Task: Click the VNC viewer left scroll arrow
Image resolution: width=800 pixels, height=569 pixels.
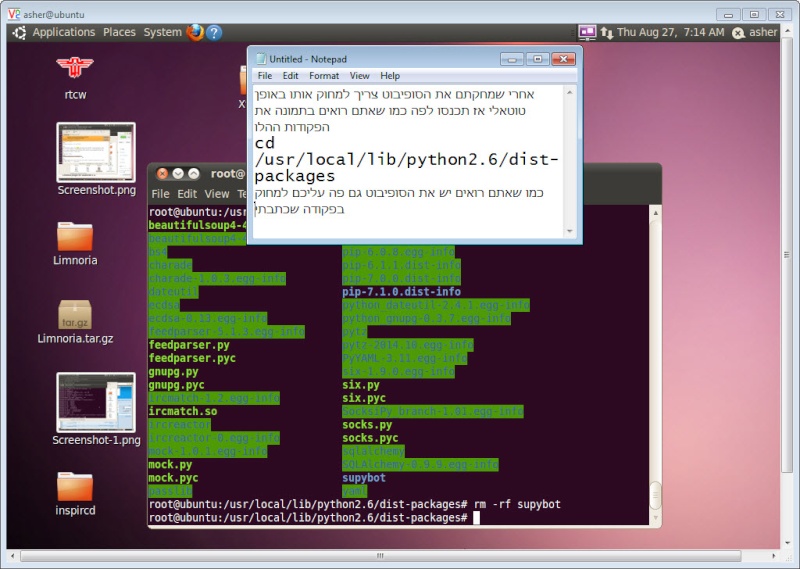Action: click(12, 556)
